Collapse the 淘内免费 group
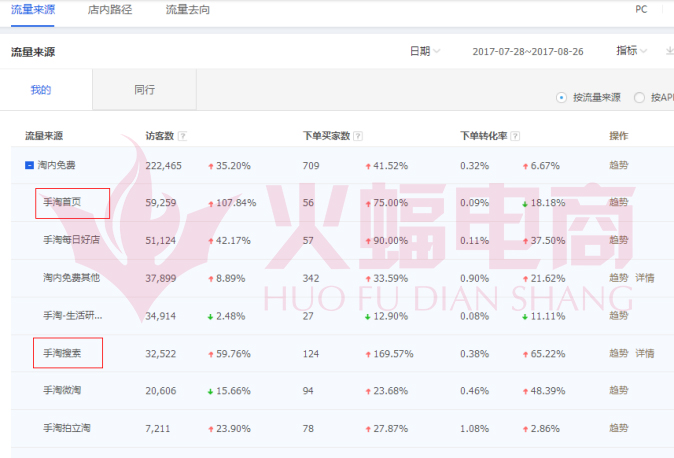 tap(29, 165)
